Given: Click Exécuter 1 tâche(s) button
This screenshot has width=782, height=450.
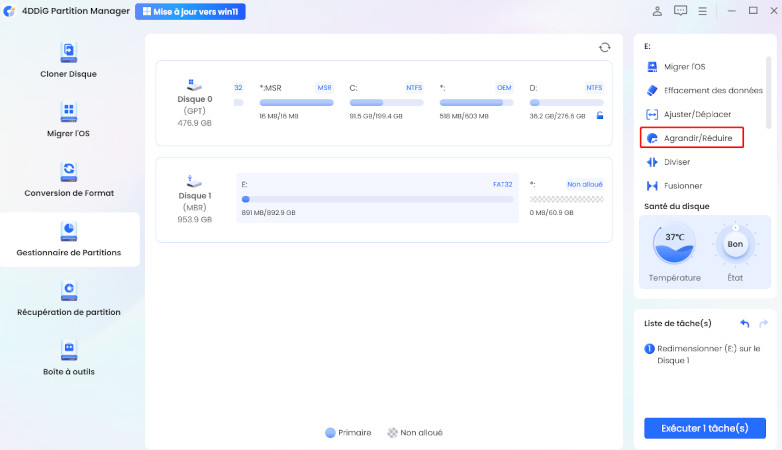Looking at the screenshot, I should [705, 428].
